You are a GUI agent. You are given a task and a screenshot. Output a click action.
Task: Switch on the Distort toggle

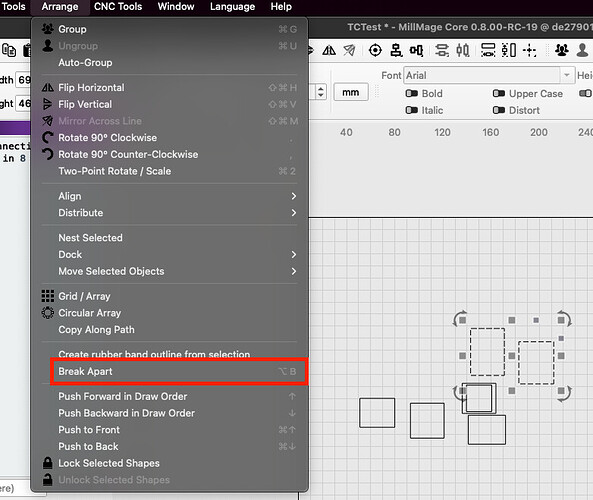(499, 110)
